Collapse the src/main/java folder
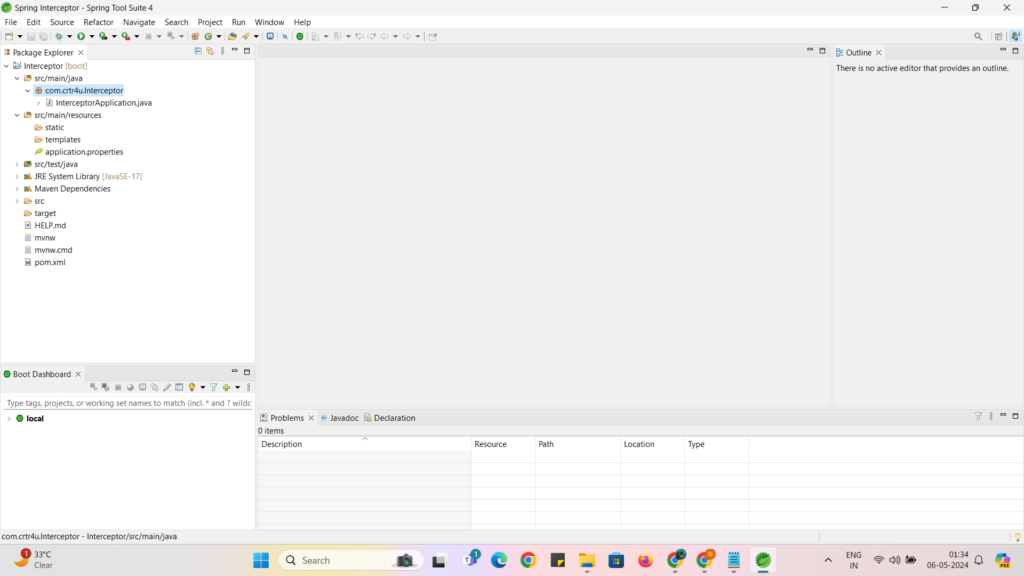The image size is (1024, 576). (x=17, y=78)
